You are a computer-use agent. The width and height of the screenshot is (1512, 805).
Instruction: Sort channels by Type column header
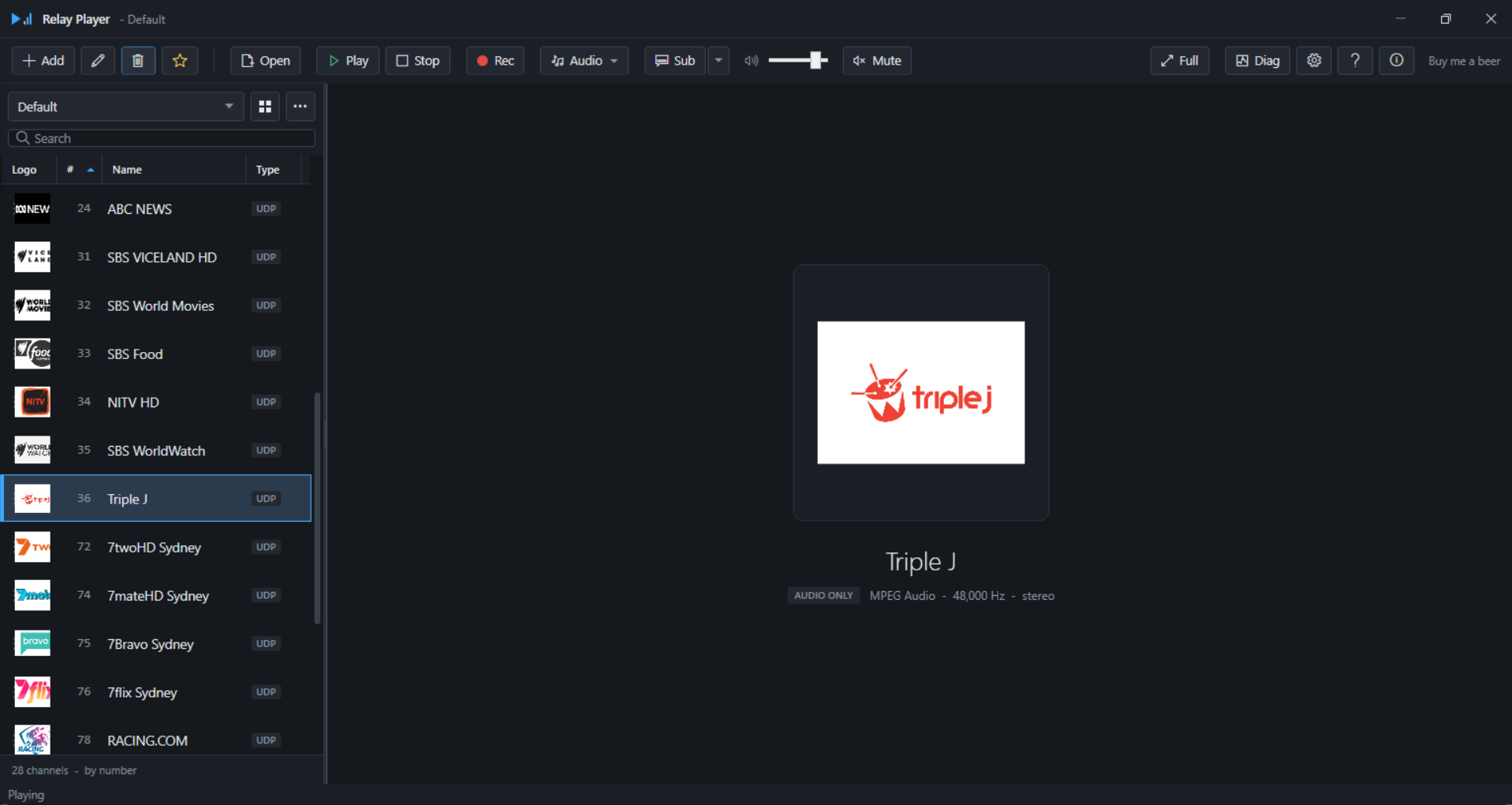(x=274, y=170)
